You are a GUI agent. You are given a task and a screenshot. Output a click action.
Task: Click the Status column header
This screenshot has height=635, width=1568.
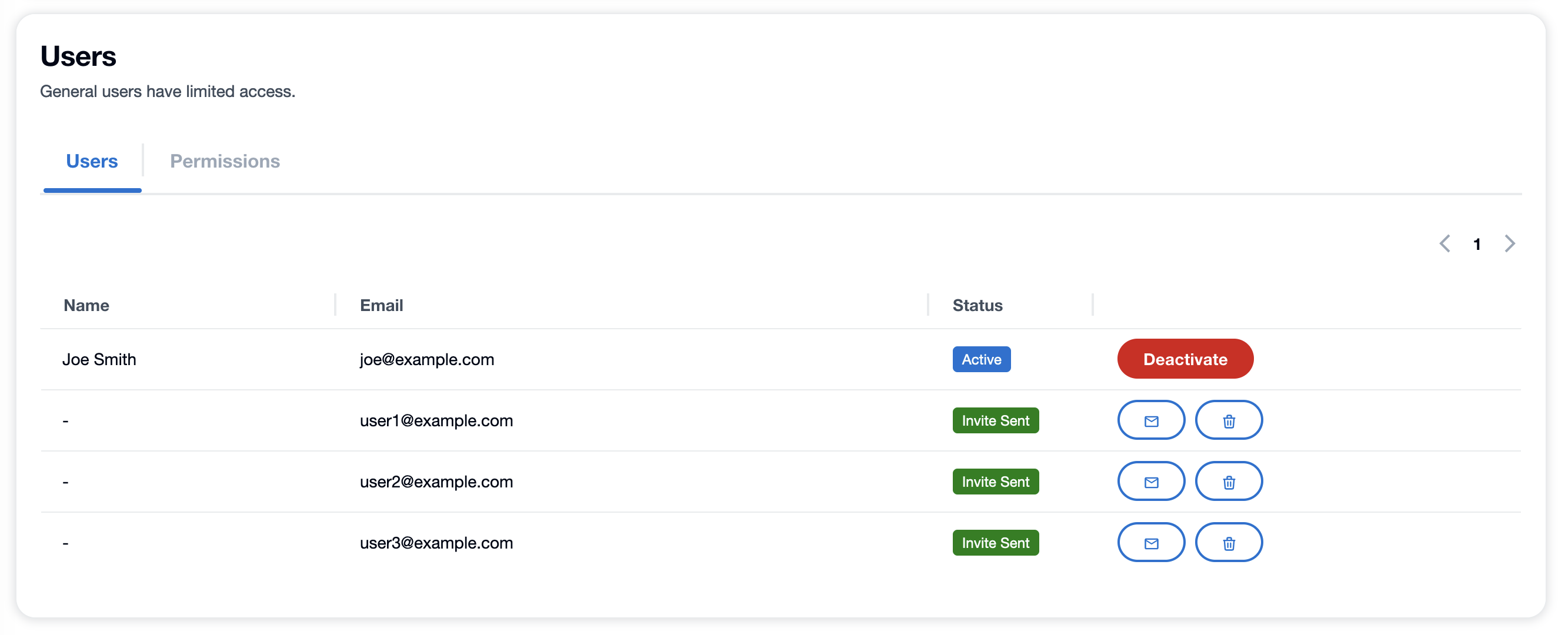pyautogui.click(x=978, y=305)
